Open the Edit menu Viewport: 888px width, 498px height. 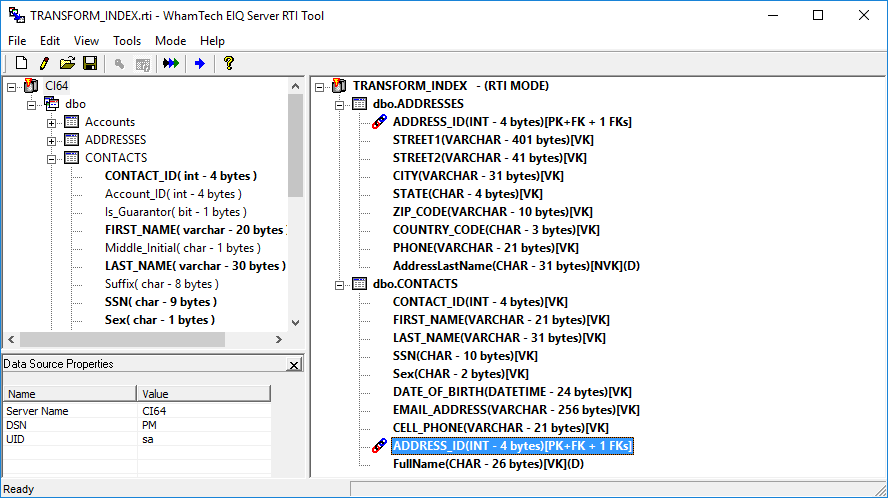point(50,41)
